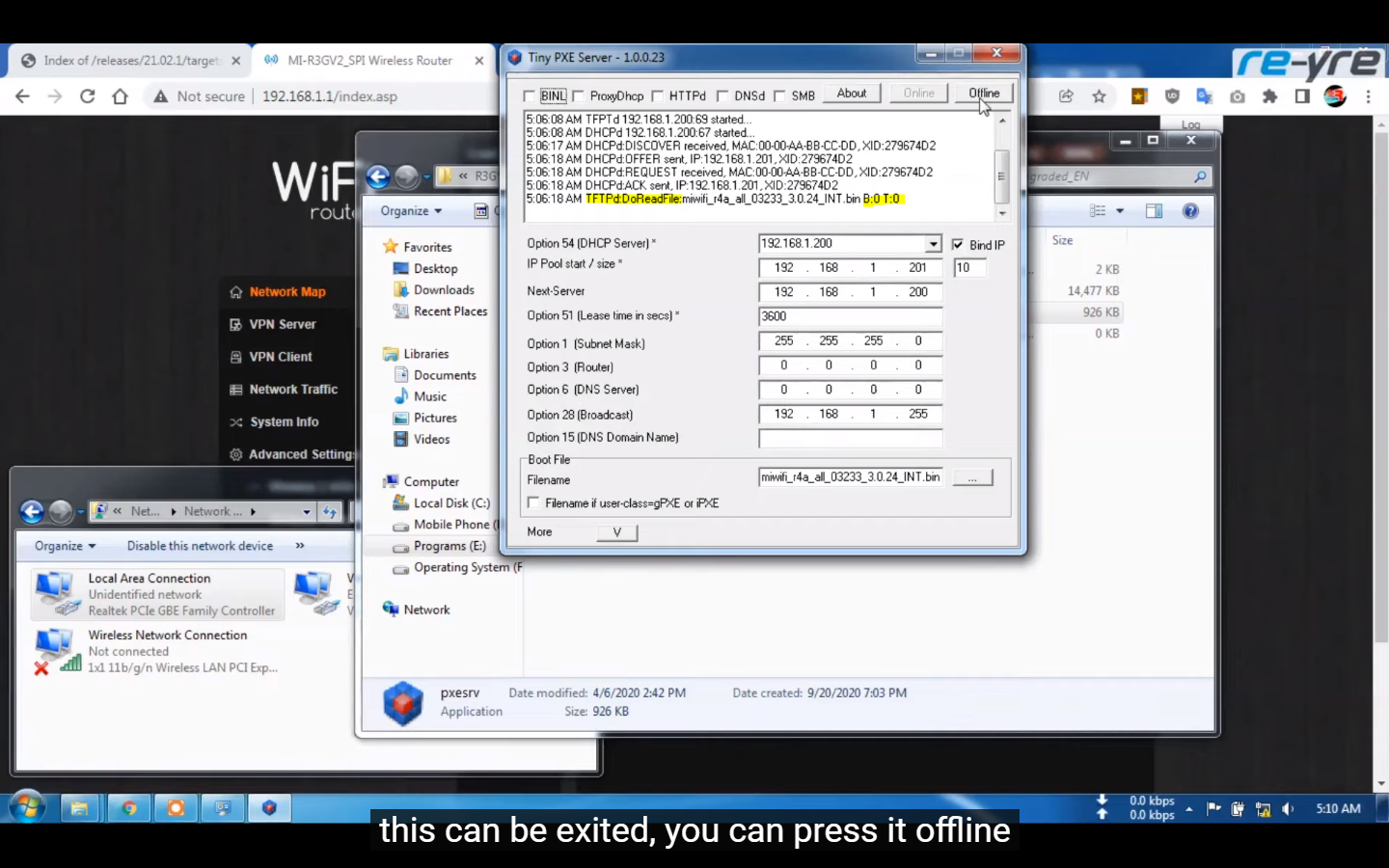Select Network in the navigation pane
This screenshot has height=868, width=1389.
pos(426,610)
